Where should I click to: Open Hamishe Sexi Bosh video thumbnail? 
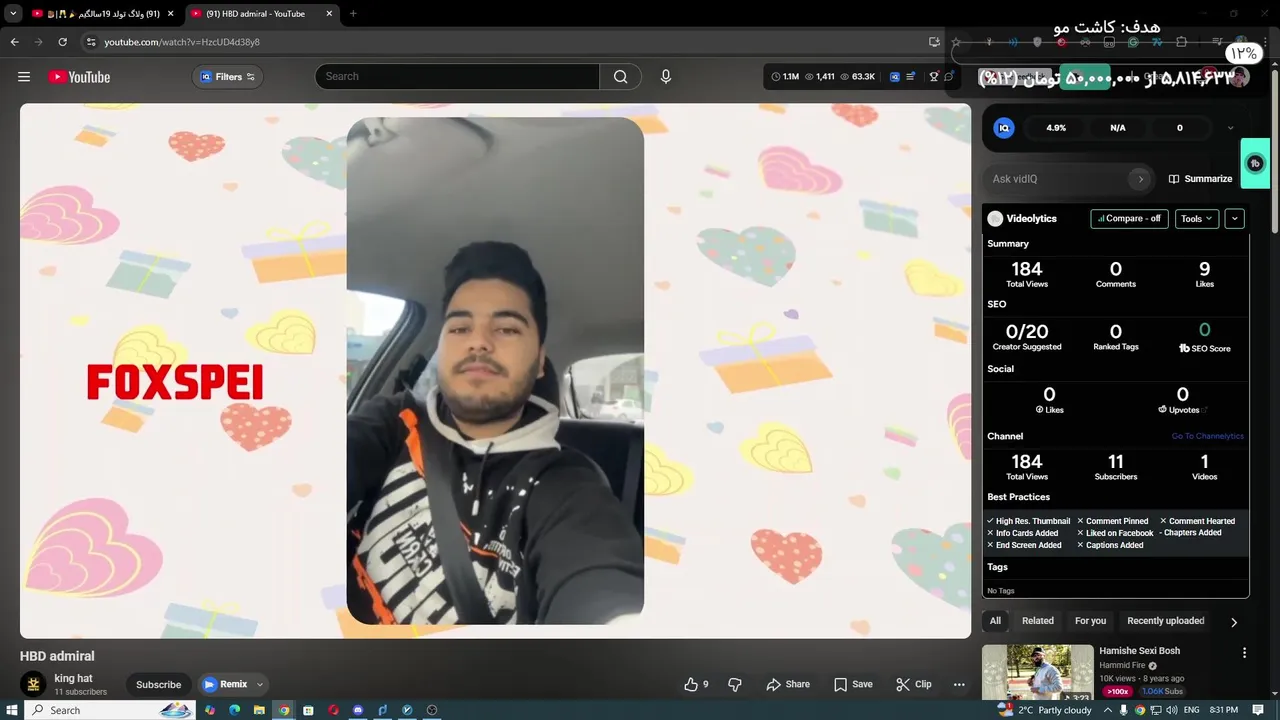pos(1038,673)
